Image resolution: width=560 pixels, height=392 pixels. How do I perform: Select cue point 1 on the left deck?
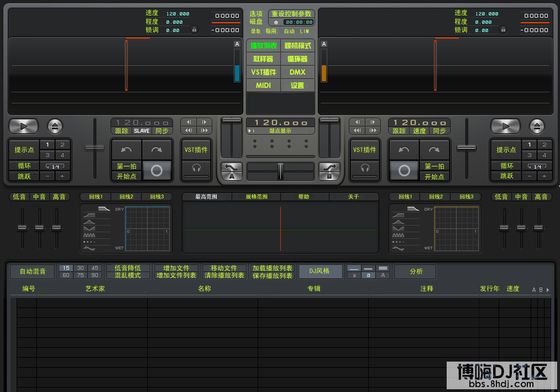pyautogui.click(x=47, y=145)
